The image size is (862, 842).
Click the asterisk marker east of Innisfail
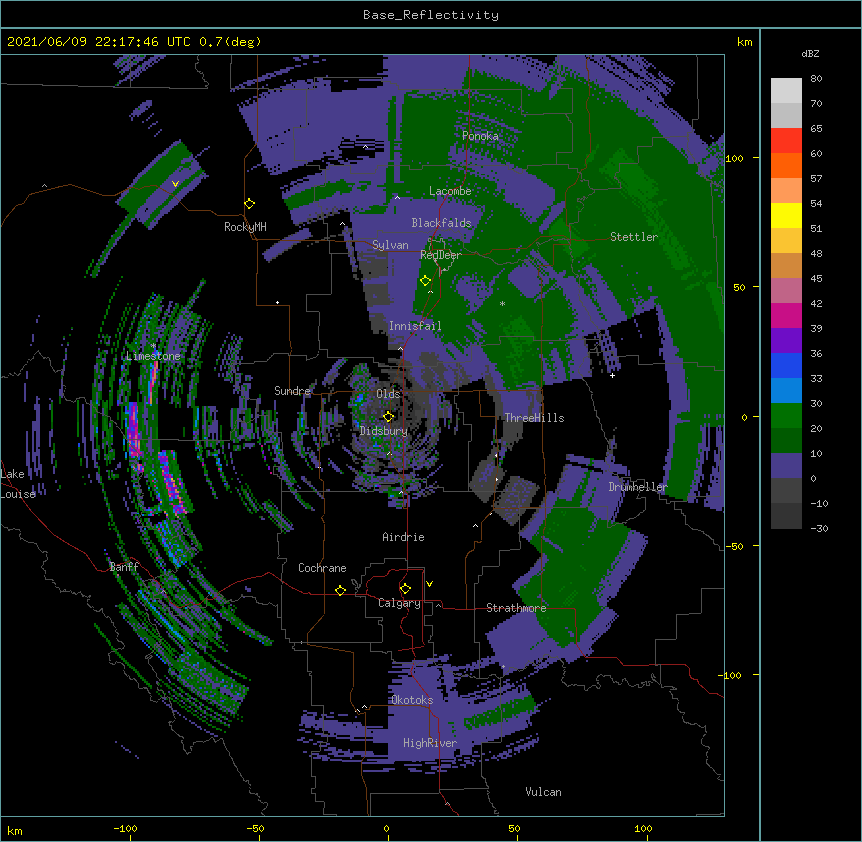[x=502, y=304]
